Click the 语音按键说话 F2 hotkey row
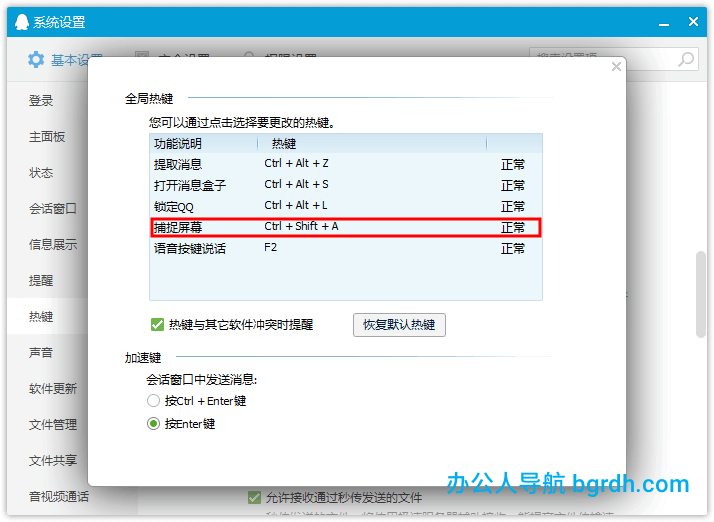Viewport: 714px width, 522px height. click(x=345, y=248)
